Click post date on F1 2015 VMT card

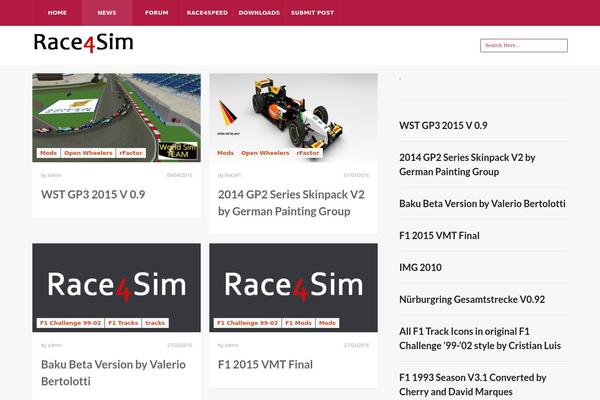(356, 345)
